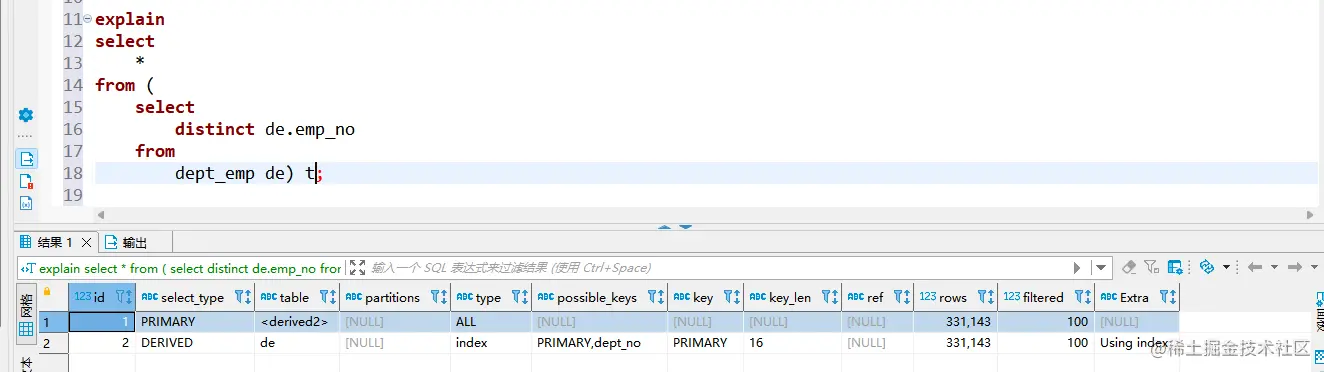The image size is (1324, 372).
Task: Place cursor on line 16 distinct de.emp_no
Action: coord(264,129)
